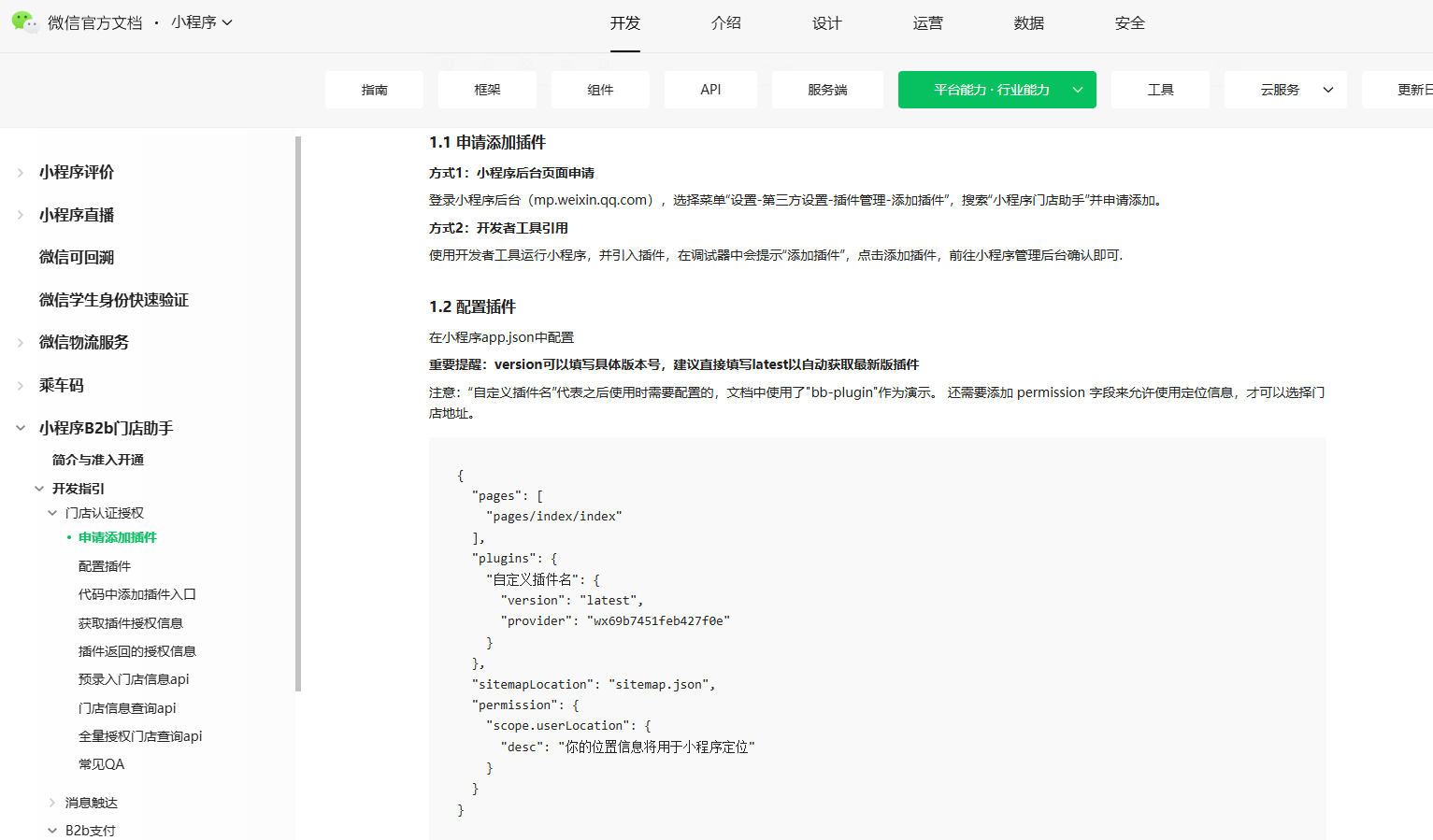Open the 工具 section
Viewport: 1433px width, 840px height.
[x=1160, y=90]
